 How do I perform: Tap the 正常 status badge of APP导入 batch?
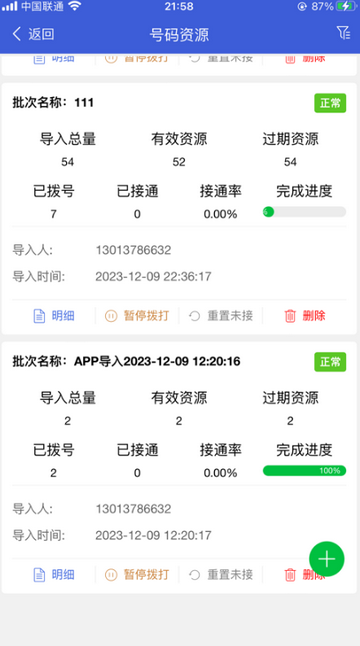pos(330,362)
